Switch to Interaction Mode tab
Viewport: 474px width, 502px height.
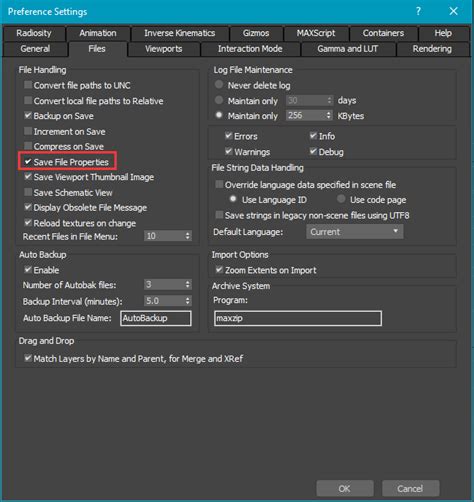[x=250, y=49]
